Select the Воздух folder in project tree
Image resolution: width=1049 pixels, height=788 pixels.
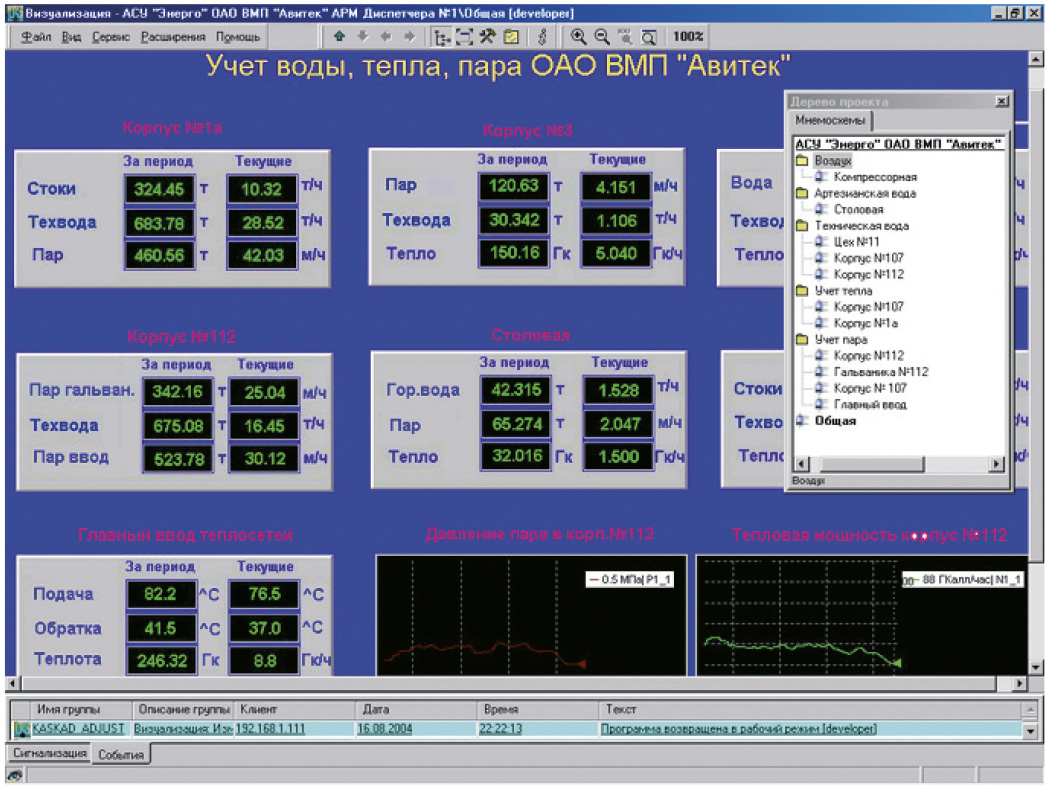[x=832, y=161]
